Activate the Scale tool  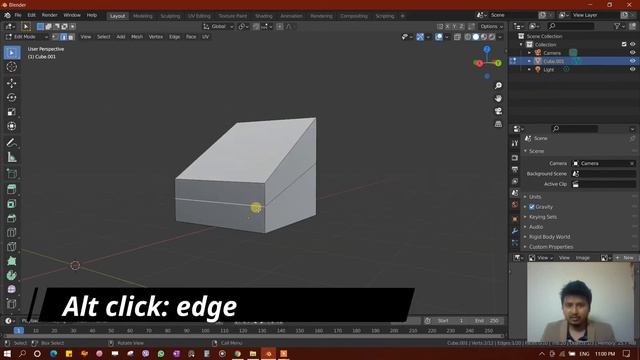point(12,112)
